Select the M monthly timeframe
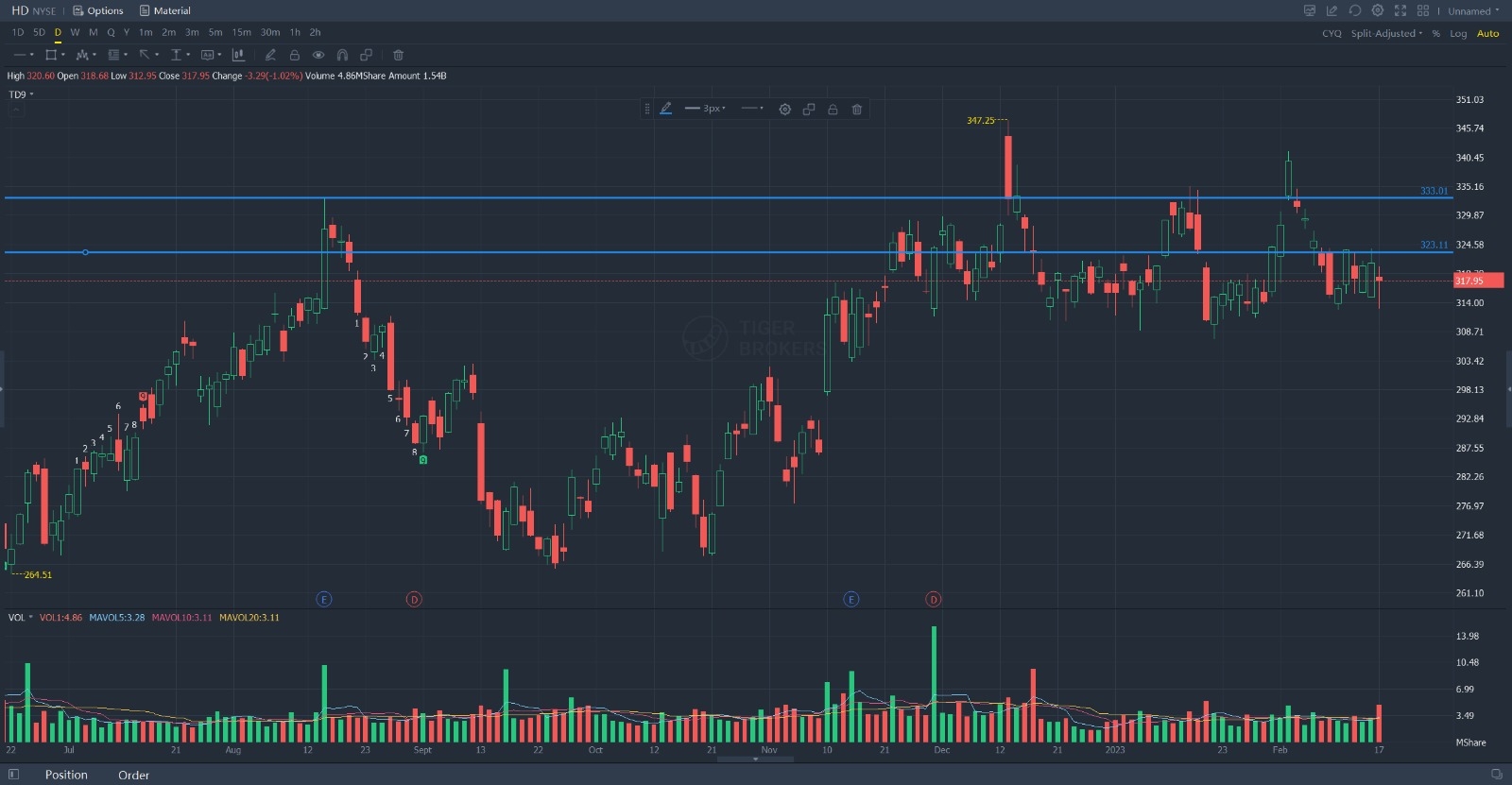Image resolution: width=1512 pixels, height=785 pixels. point(93,32)
